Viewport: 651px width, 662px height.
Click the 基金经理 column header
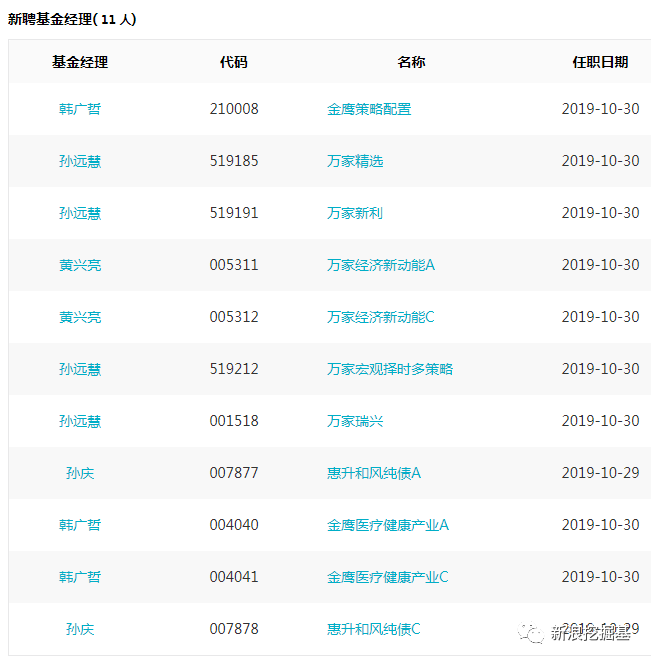pyautogui.click(x=80, y=62)
